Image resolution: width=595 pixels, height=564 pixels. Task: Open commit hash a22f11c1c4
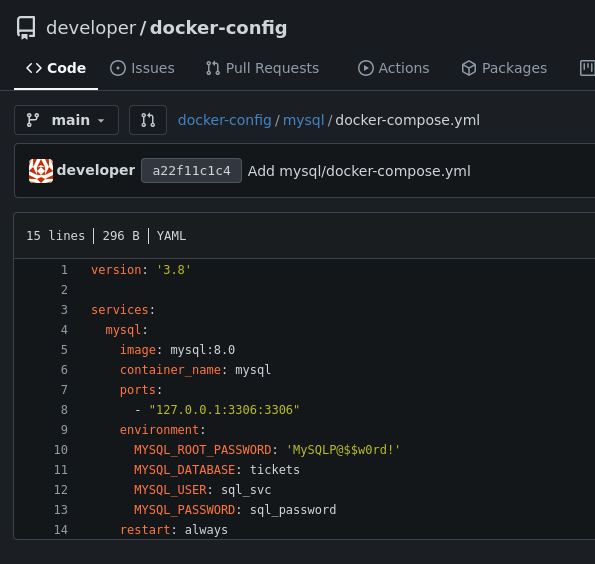(x=191, y=171)
